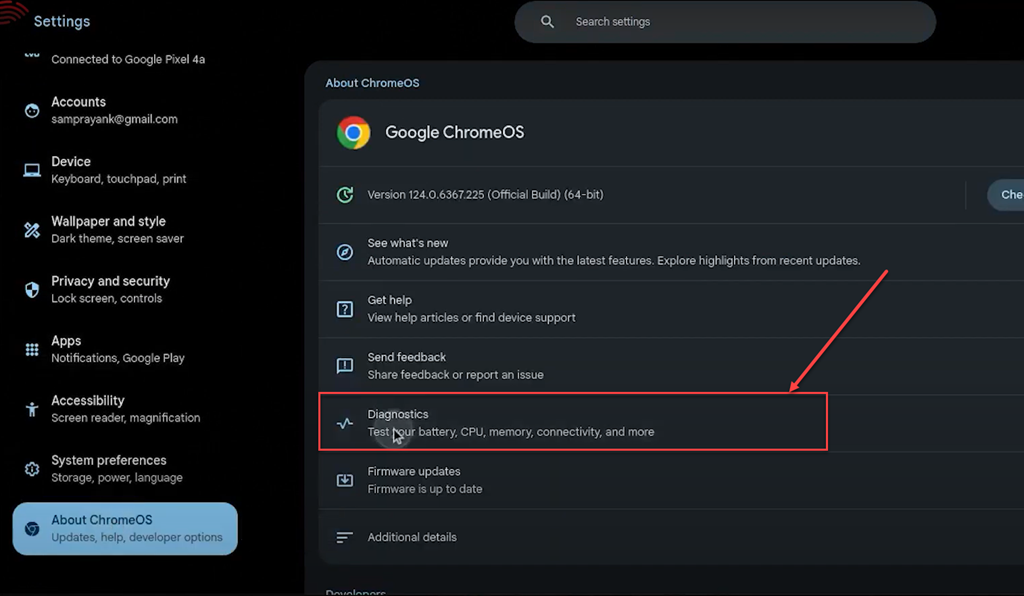Viewport: 1024px width, 596px height.
Task: Click the Settings title heading
Action: (62, 22)
